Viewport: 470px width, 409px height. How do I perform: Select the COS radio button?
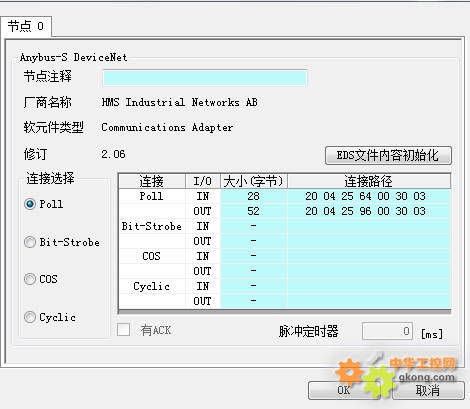(30, 279)
